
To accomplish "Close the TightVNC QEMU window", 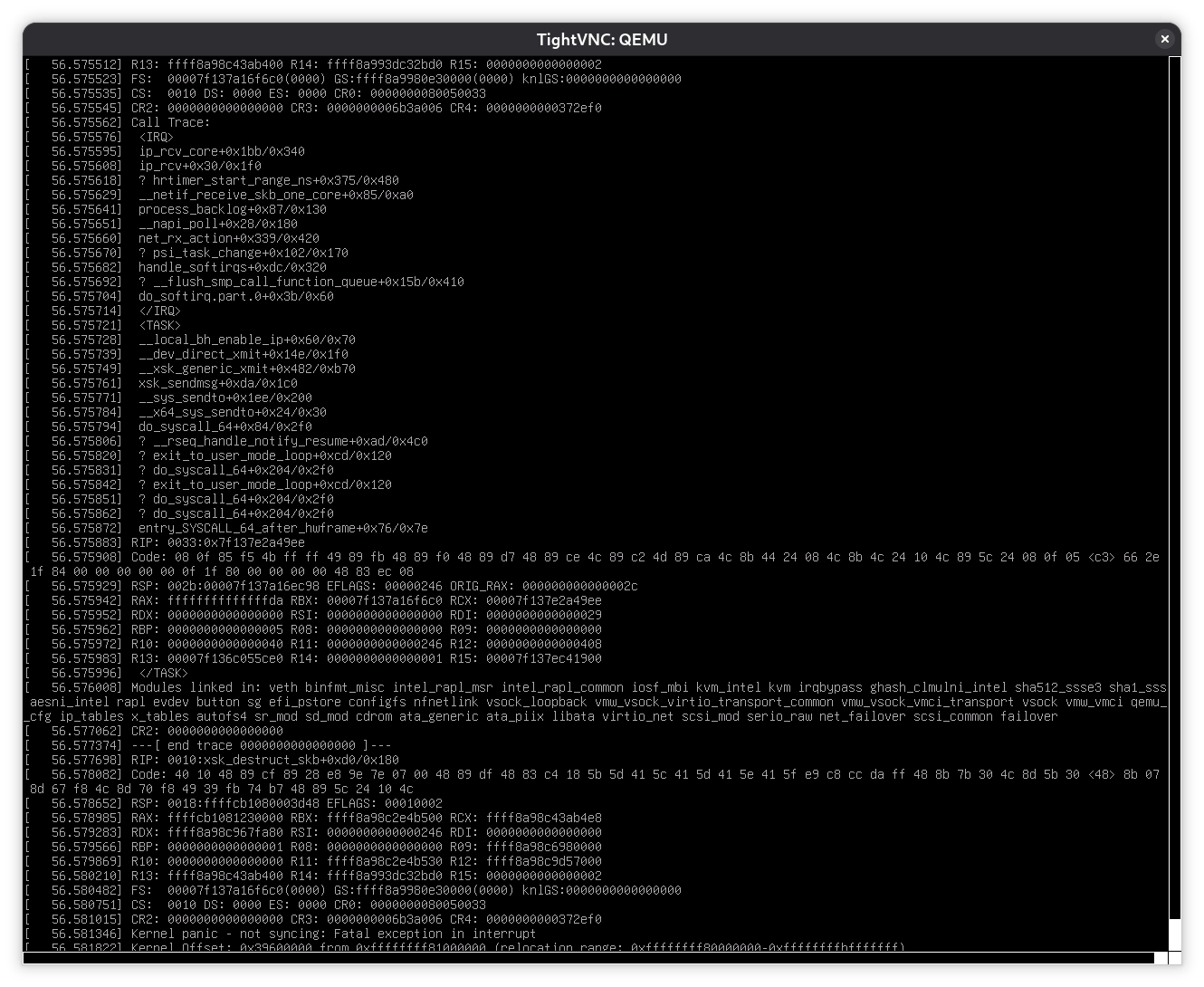I will 1164,39.
